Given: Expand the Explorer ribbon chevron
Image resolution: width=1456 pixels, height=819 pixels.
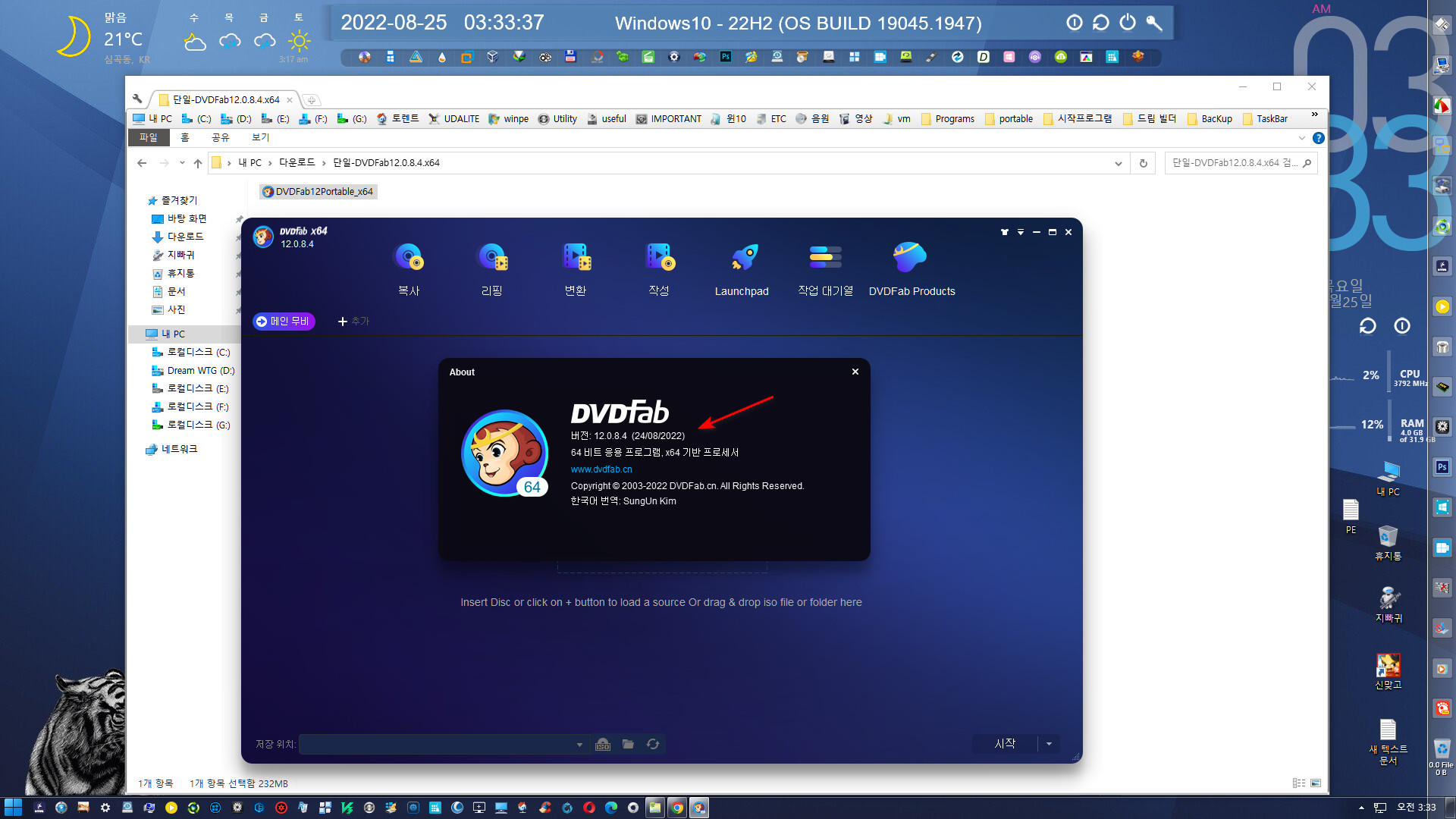Looking at the screenshot, I should pyautogui.click(x=1302, y=138).
